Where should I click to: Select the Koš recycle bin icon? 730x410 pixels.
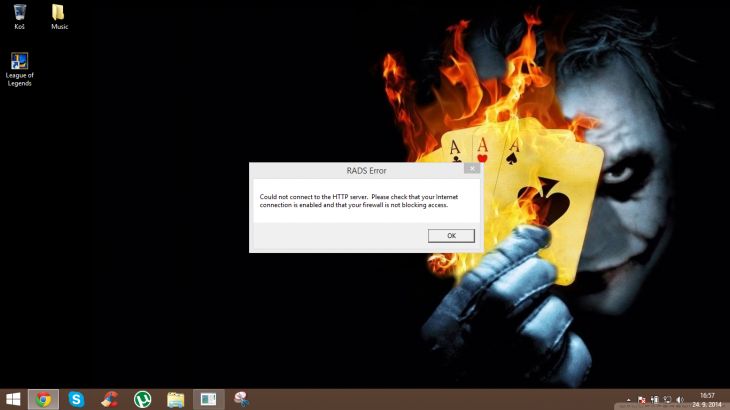19,17
